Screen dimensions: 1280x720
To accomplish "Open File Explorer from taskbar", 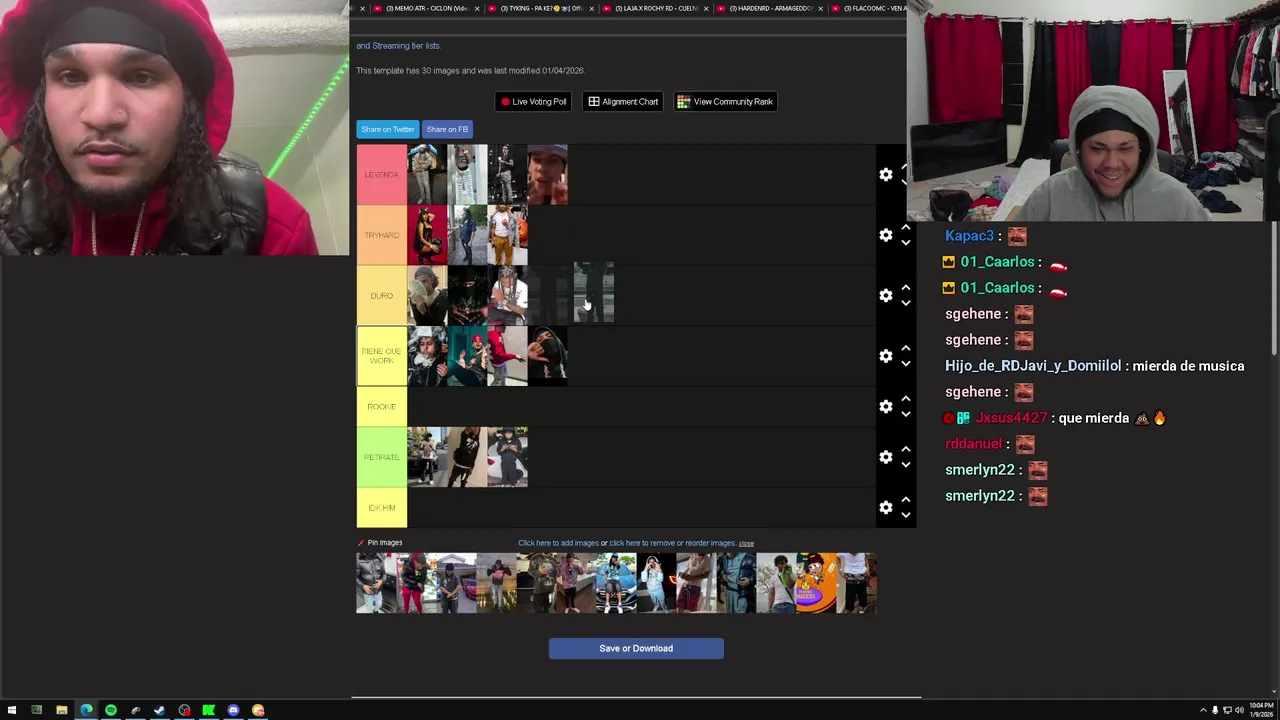I will 61,710.
